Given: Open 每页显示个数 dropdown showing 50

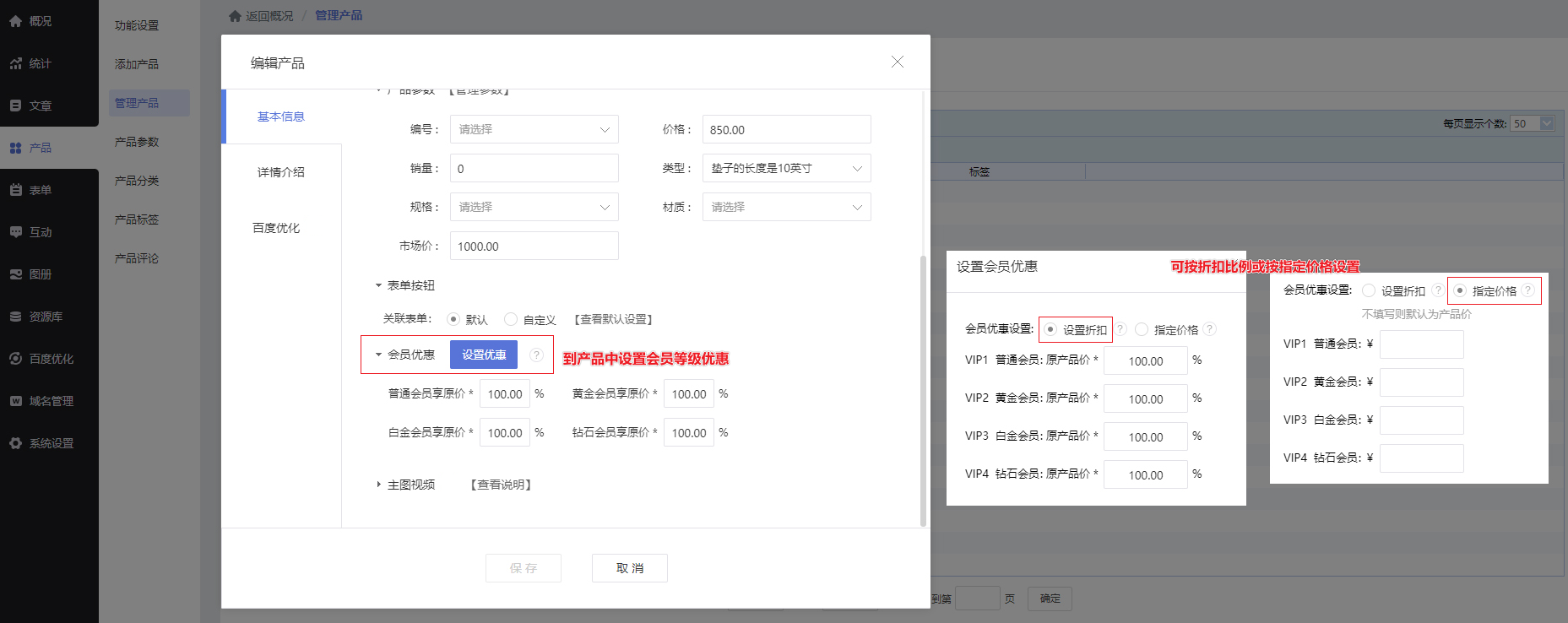Looking at the screenshot, I should click(x=1533, y=123).
